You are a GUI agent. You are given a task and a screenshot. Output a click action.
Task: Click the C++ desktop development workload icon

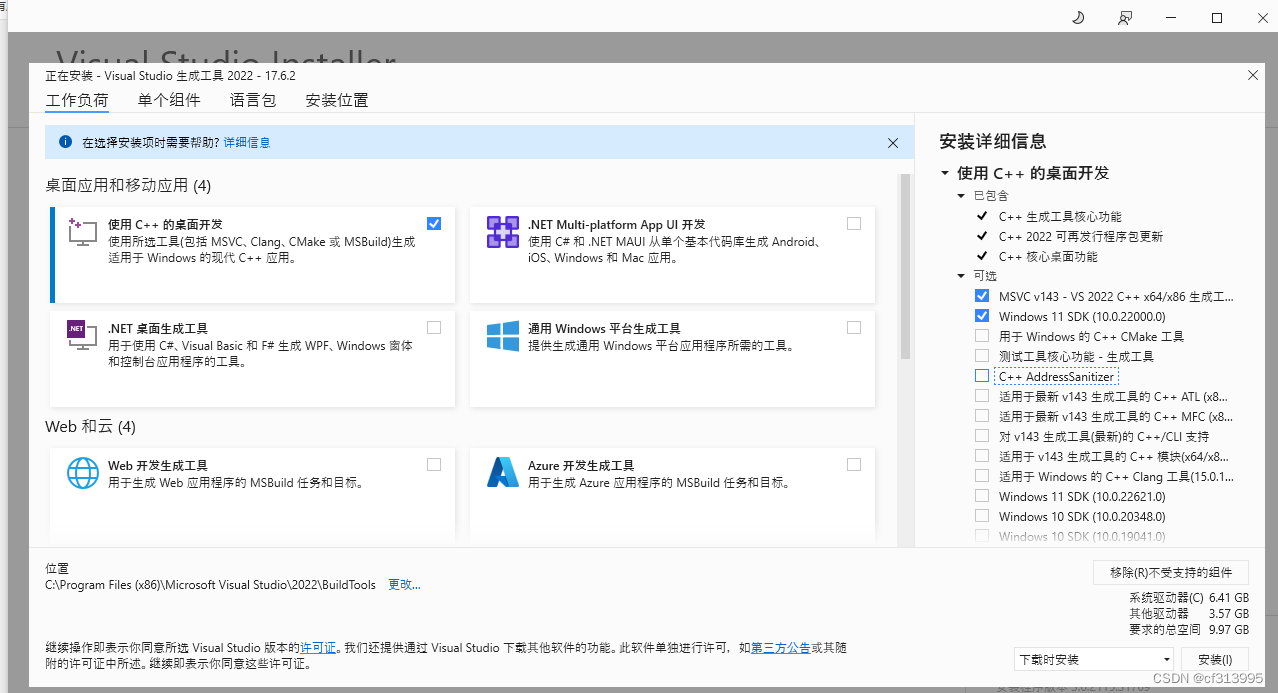(x=82, y=232)
